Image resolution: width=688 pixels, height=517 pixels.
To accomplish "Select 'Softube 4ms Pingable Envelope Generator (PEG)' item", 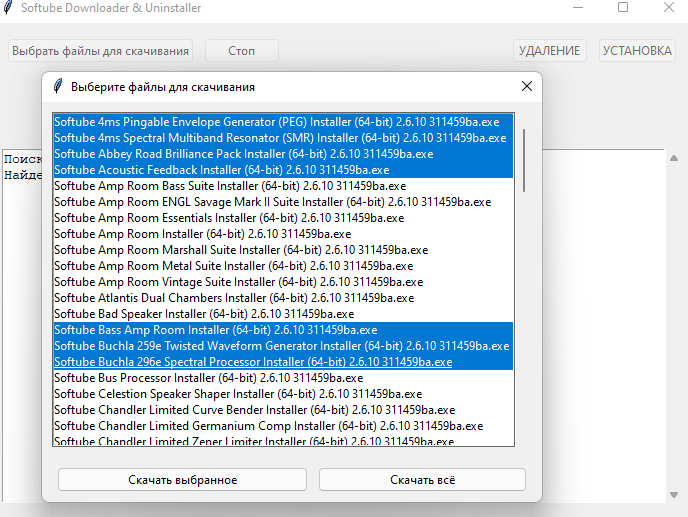I will pos(283,122).
